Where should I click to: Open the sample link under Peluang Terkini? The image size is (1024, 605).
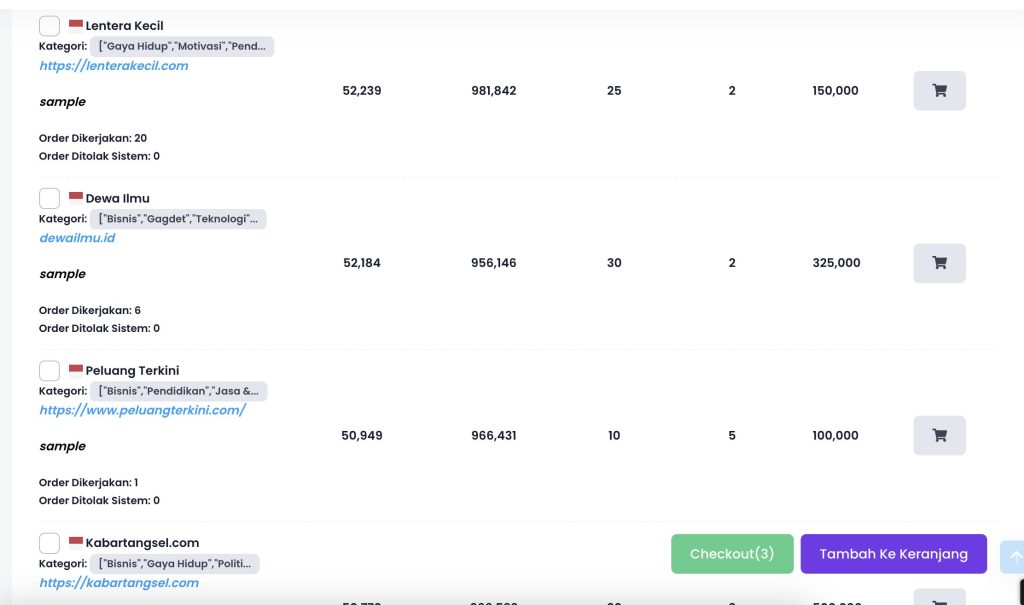click(62, 446)
